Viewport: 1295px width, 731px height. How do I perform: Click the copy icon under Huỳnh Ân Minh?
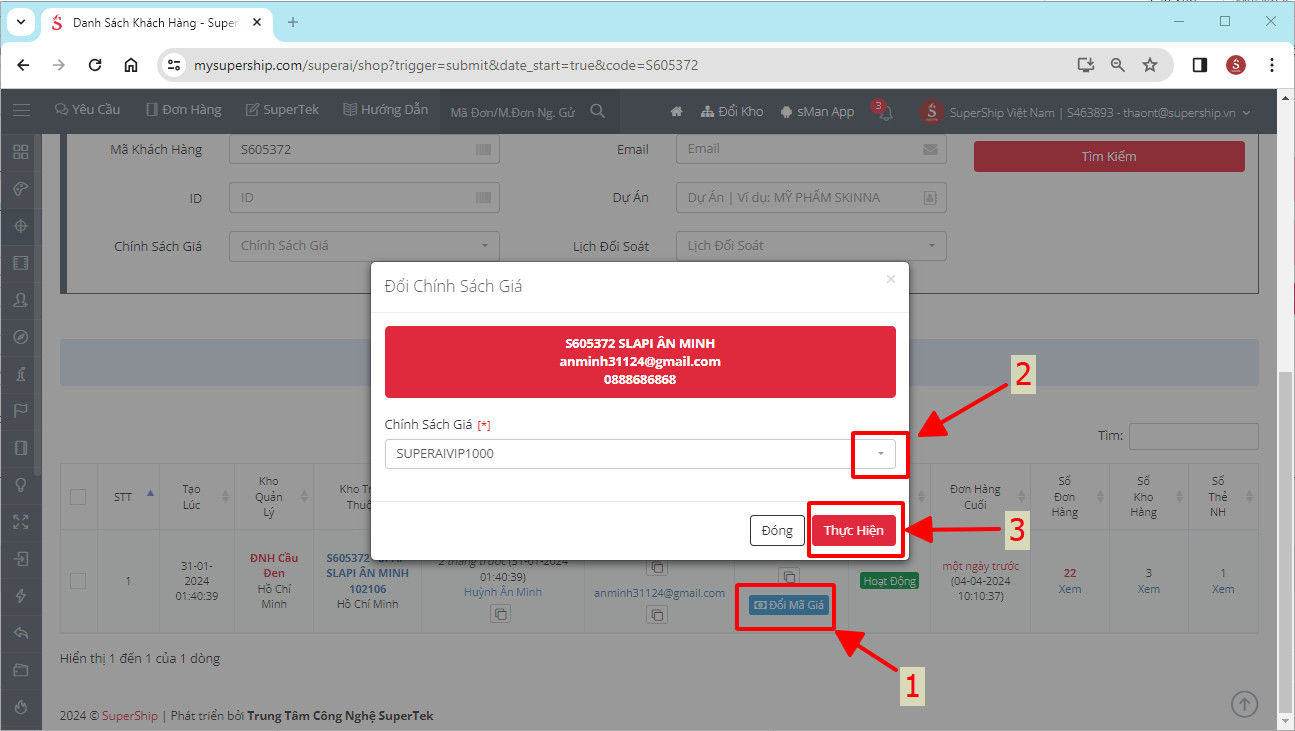click(x=500, y=614)
